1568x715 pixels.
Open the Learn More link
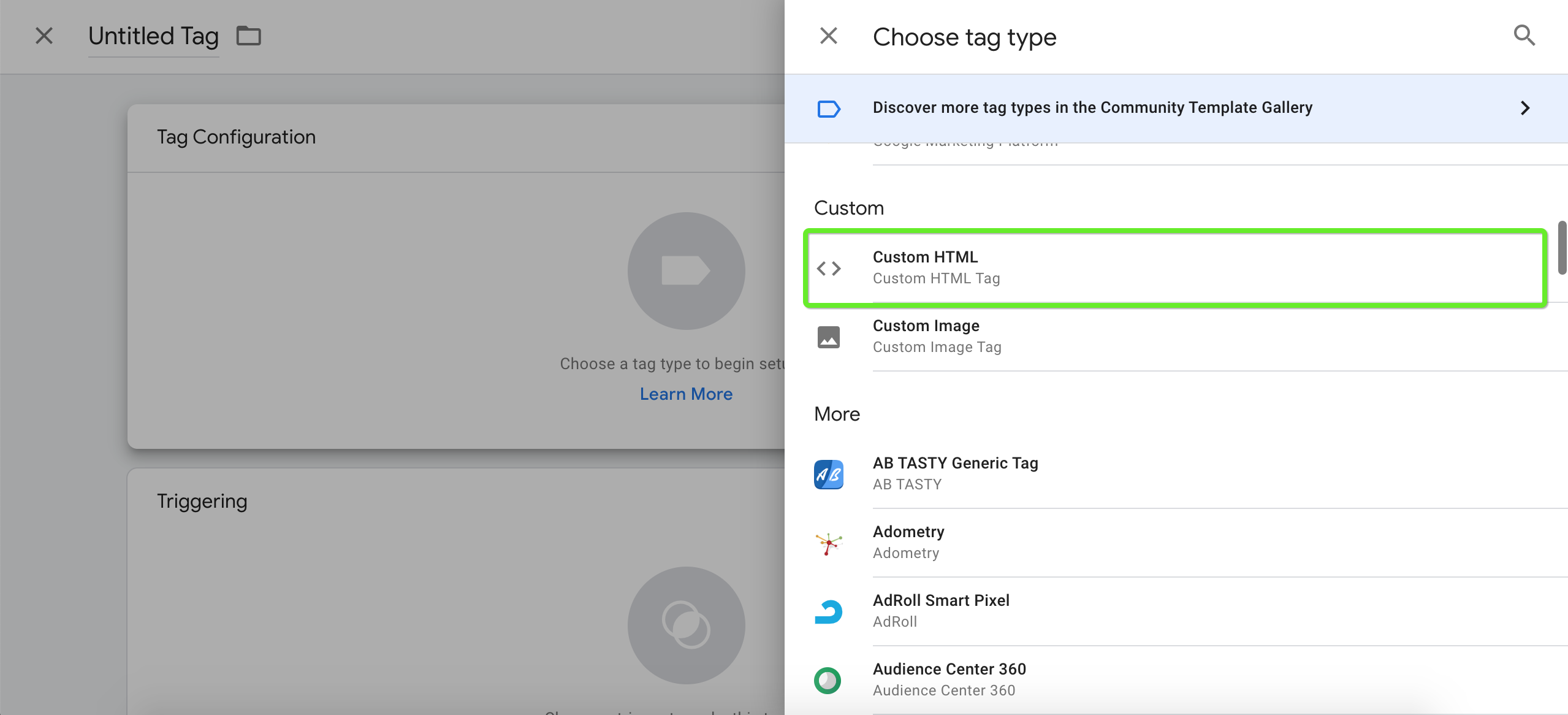[x=686, y=394]
